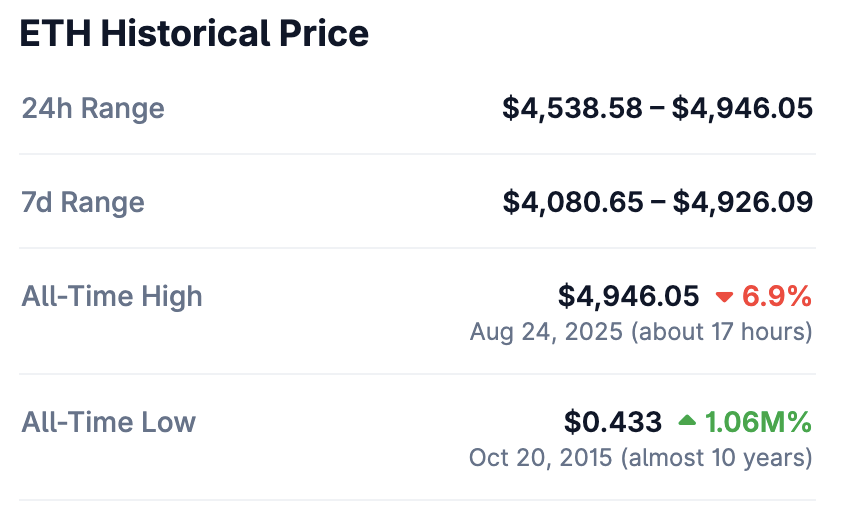The height and width of the screenshot is (516, 856).
Task: Click the green up arrow beside 1.06M%
Action: (687, 422)
